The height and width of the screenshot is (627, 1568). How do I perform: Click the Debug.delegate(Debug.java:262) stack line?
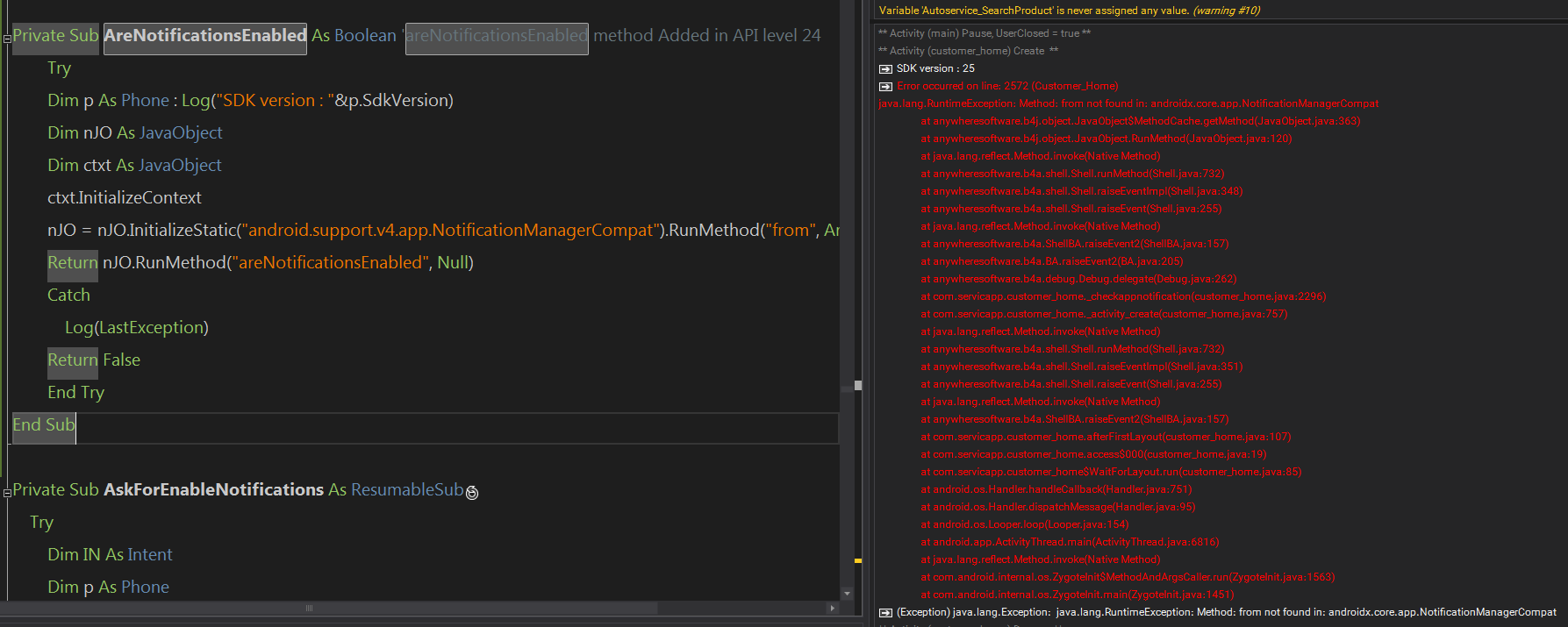pos(1078,279)
